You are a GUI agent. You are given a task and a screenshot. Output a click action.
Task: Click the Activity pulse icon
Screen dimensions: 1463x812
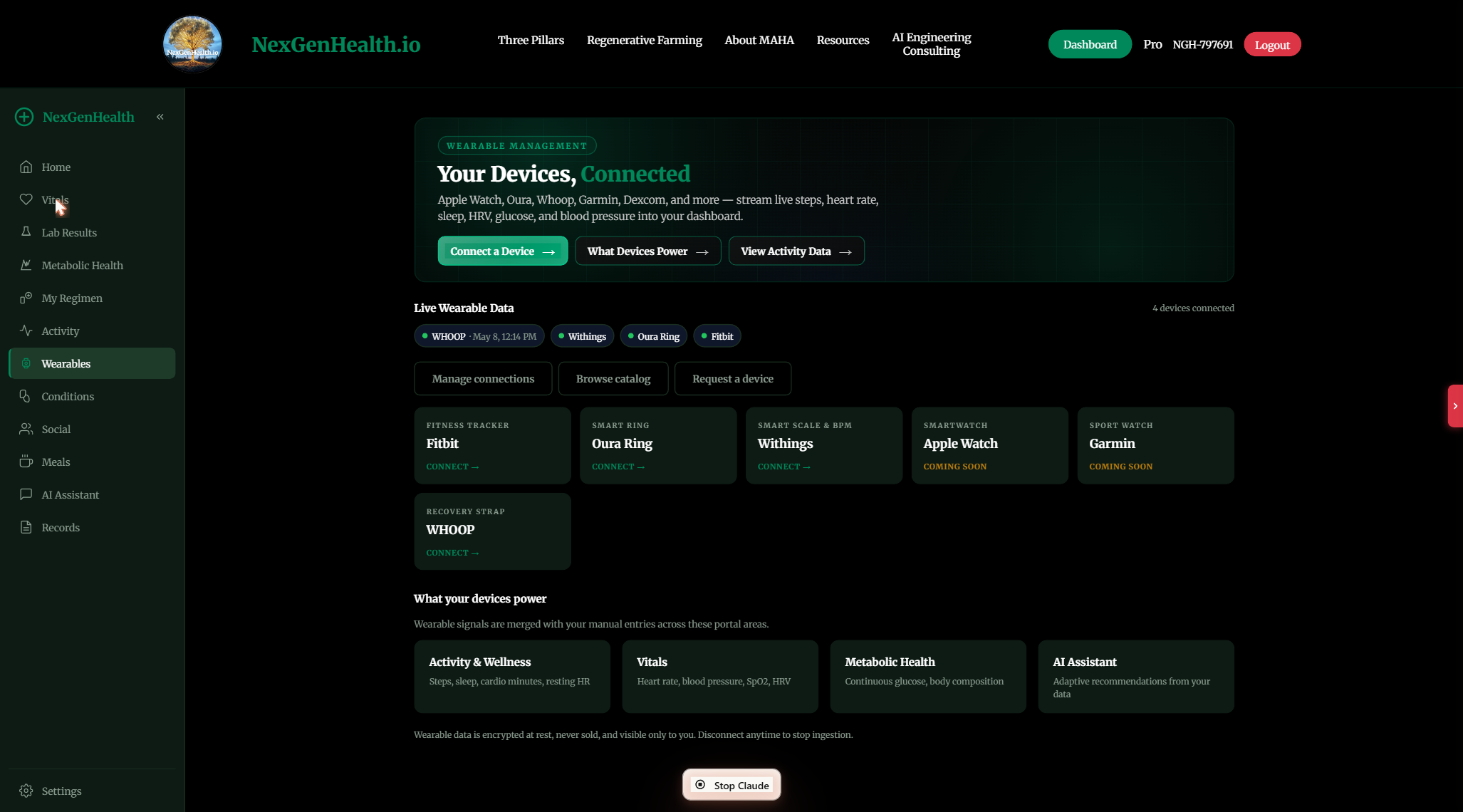(26, 330)
